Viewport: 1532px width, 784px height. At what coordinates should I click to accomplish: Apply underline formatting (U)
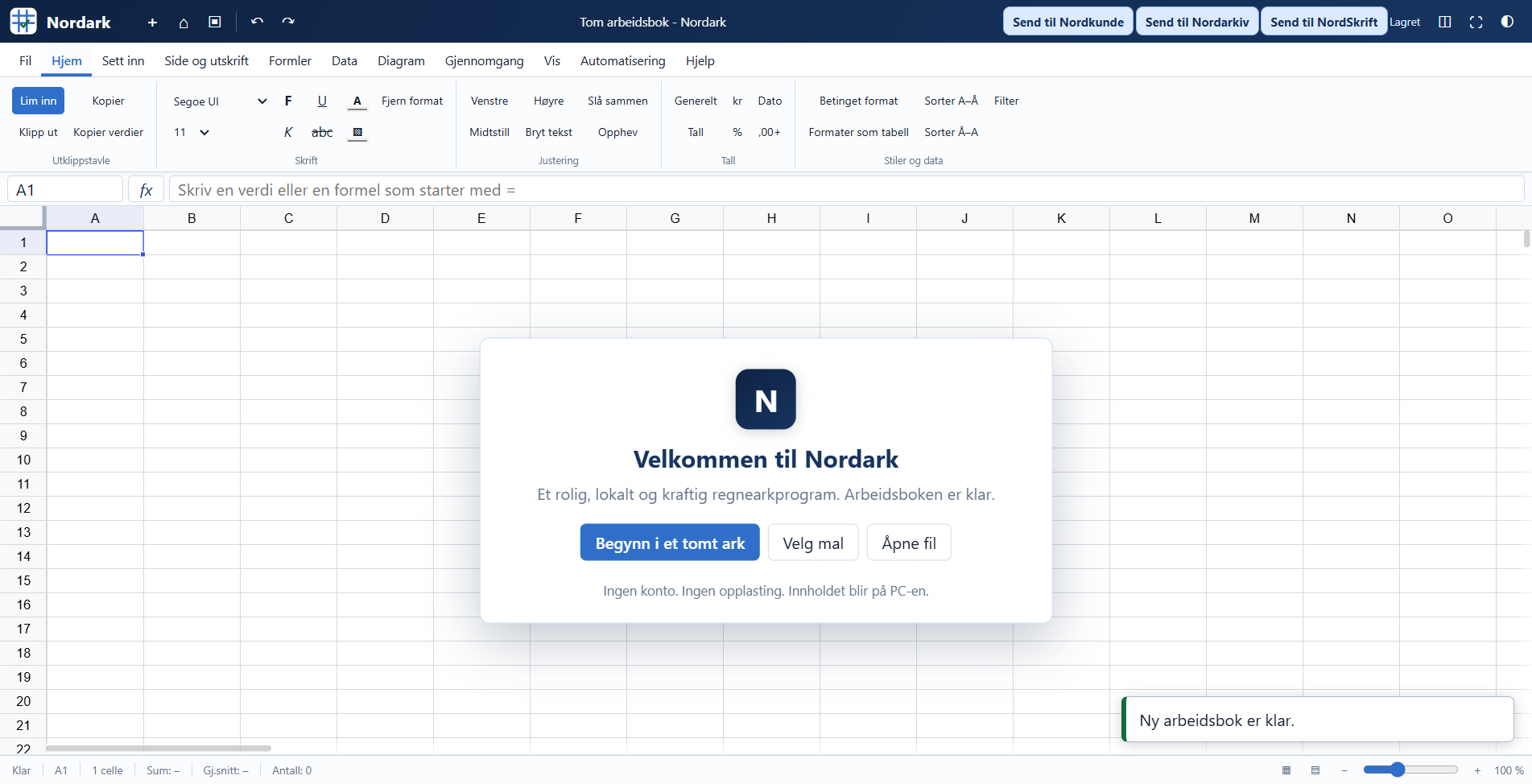322,101
